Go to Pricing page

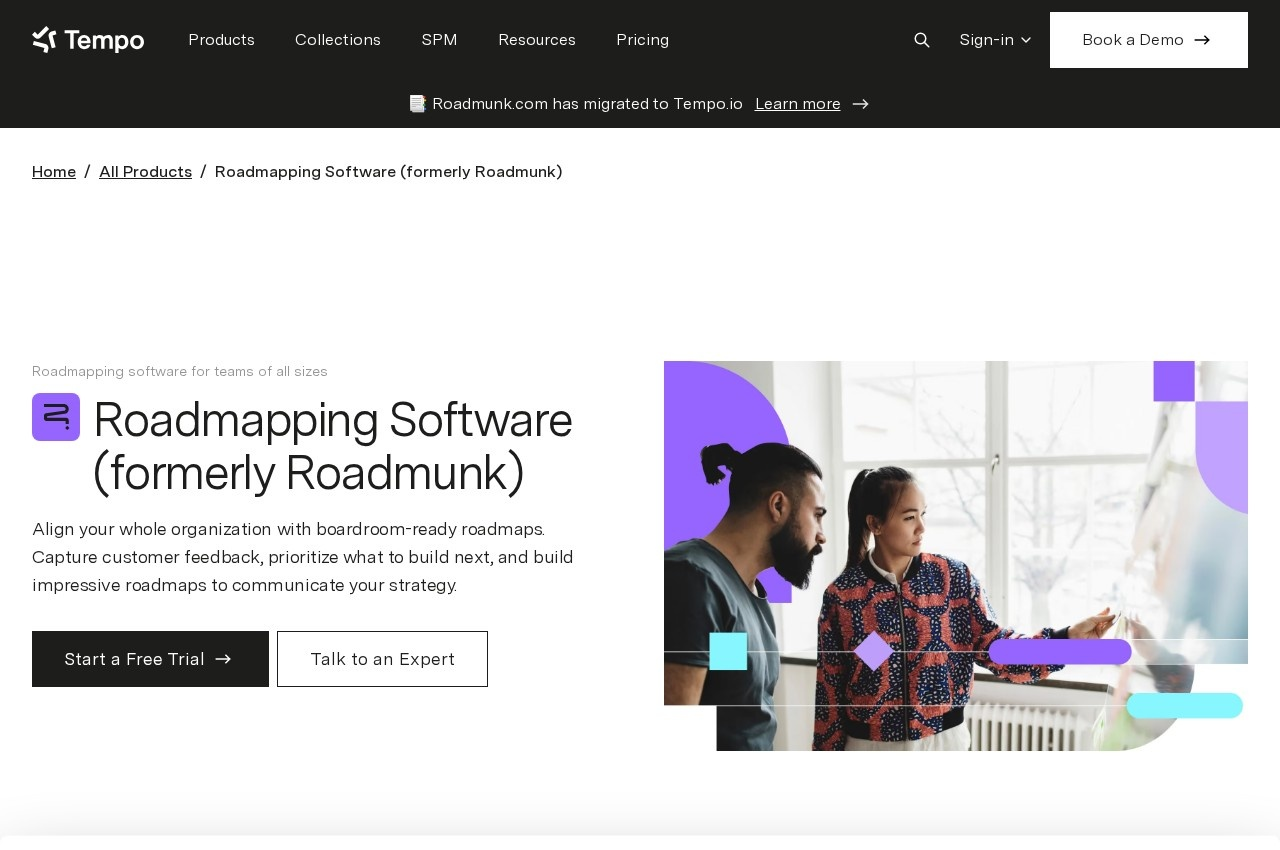pos(642,40)
